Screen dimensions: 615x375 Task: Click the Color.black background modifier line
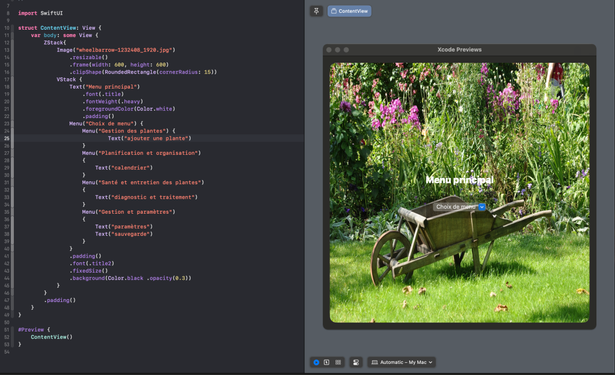point(131,278)
